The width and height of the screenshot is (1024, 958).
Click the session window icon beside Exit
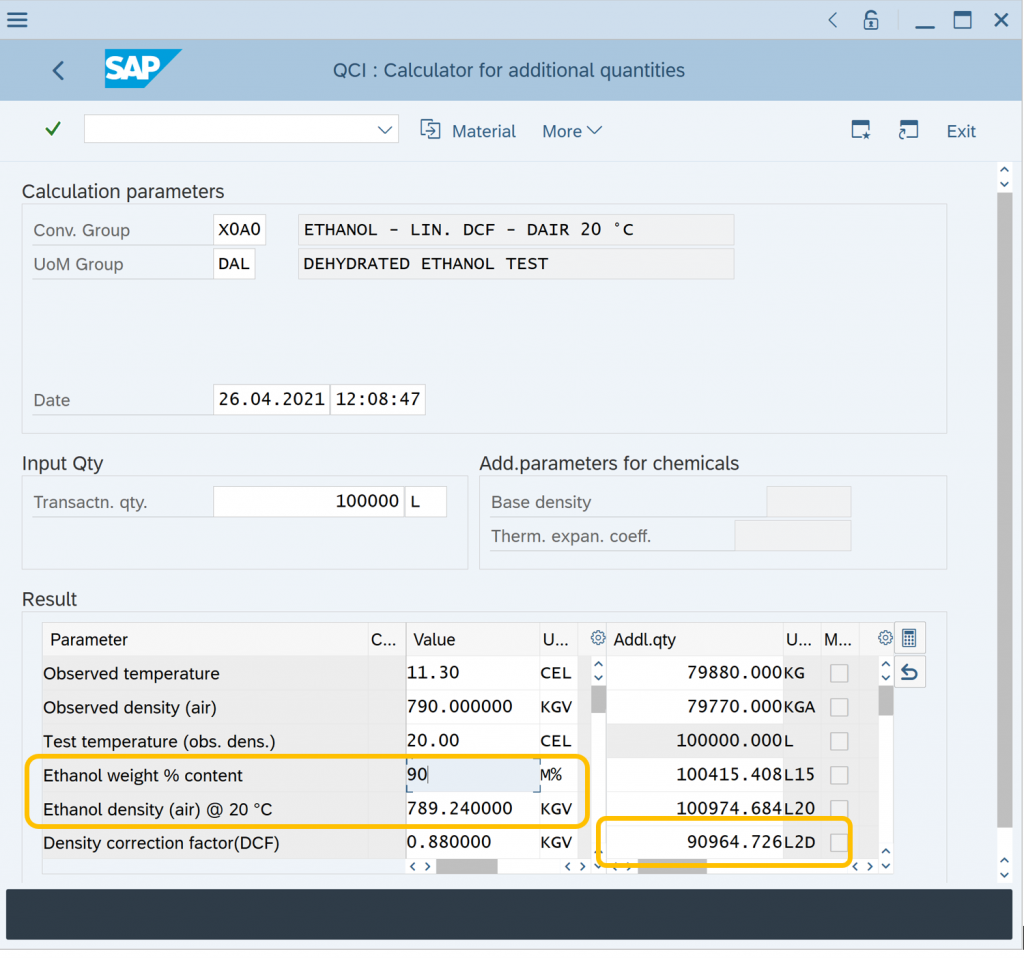908,129
